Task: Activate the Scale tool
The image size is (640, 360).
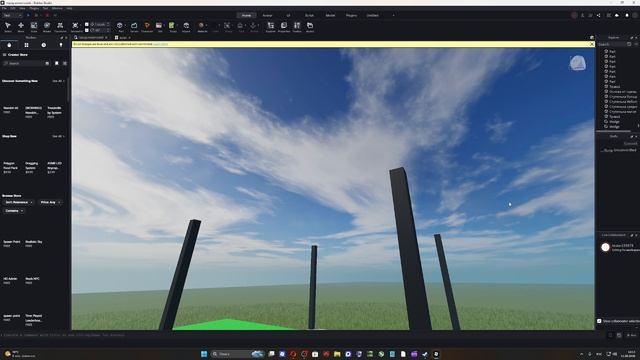Action: 34,27
